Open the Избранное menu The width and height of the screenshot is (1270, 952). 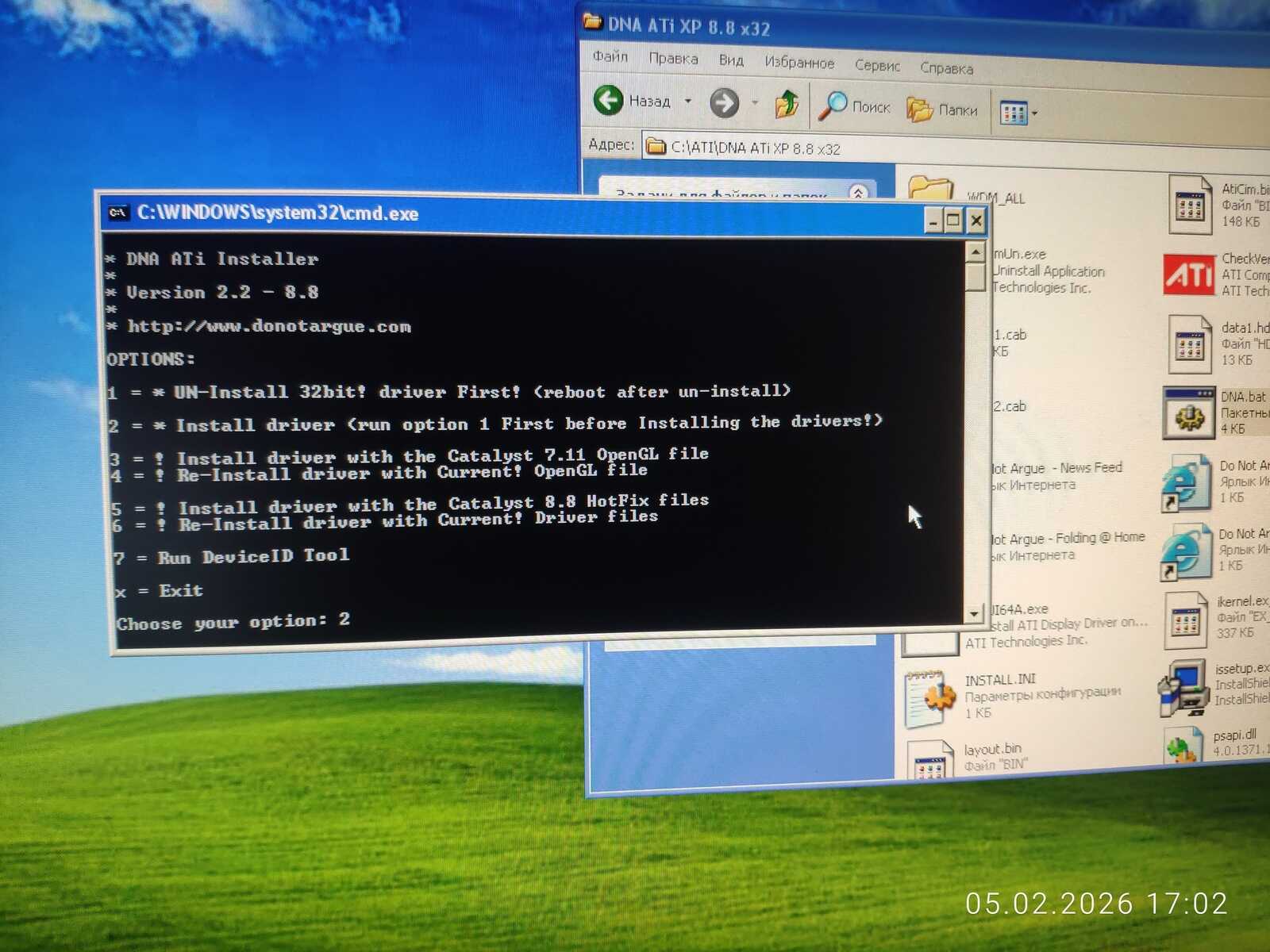(799, 63)
